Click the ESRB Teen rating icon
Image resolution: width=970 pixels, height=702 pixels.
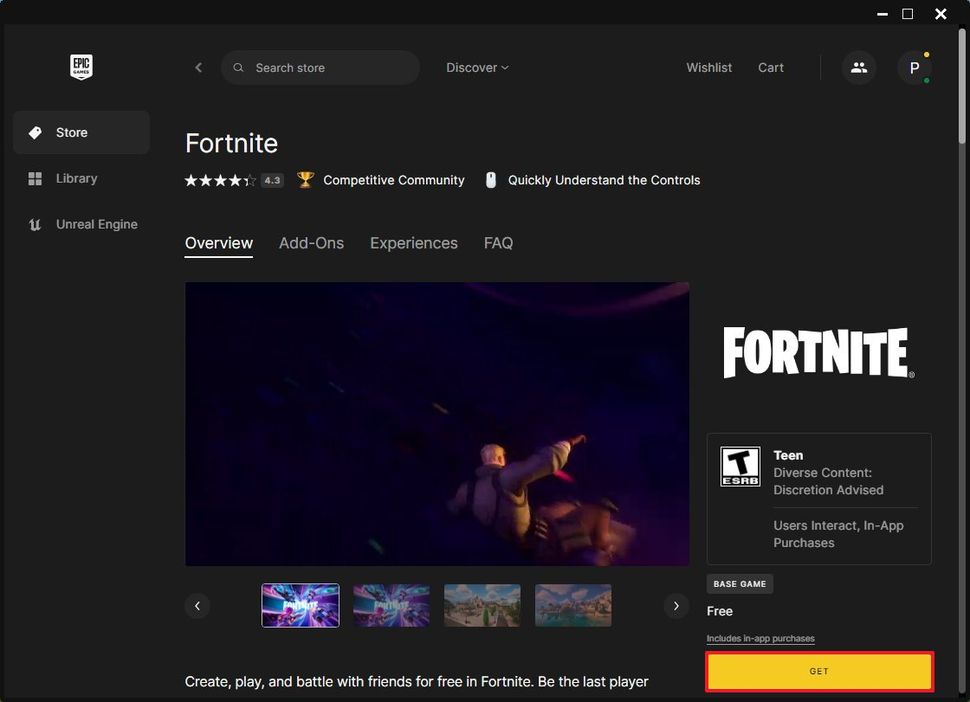(740, 466)
